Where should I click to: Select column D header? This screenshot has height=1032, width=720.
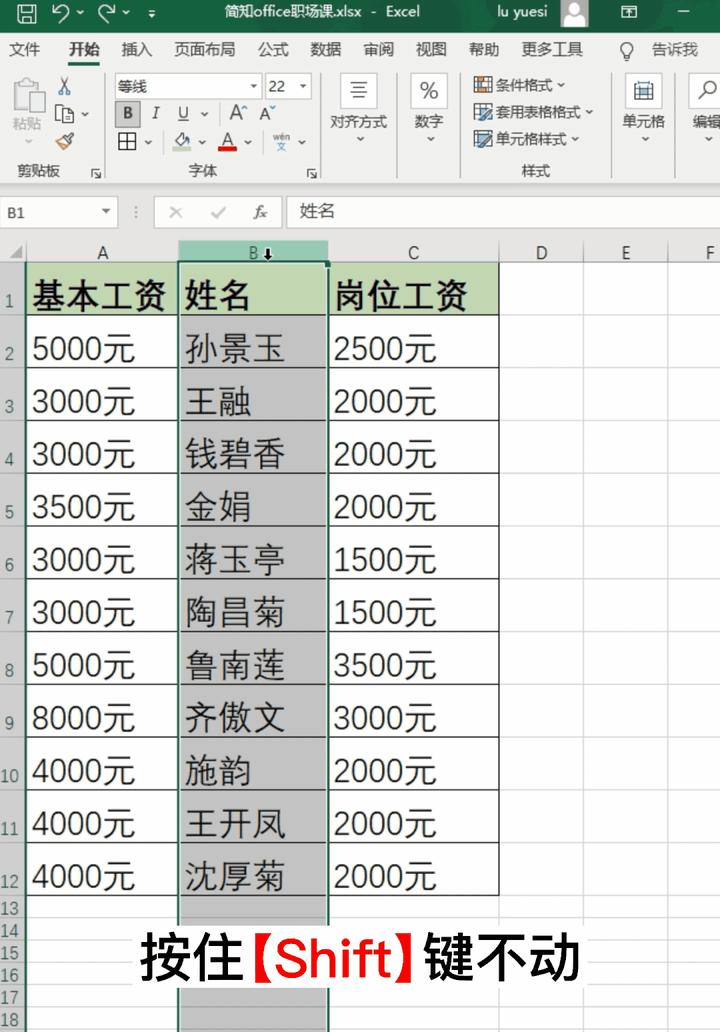(541, 252)
